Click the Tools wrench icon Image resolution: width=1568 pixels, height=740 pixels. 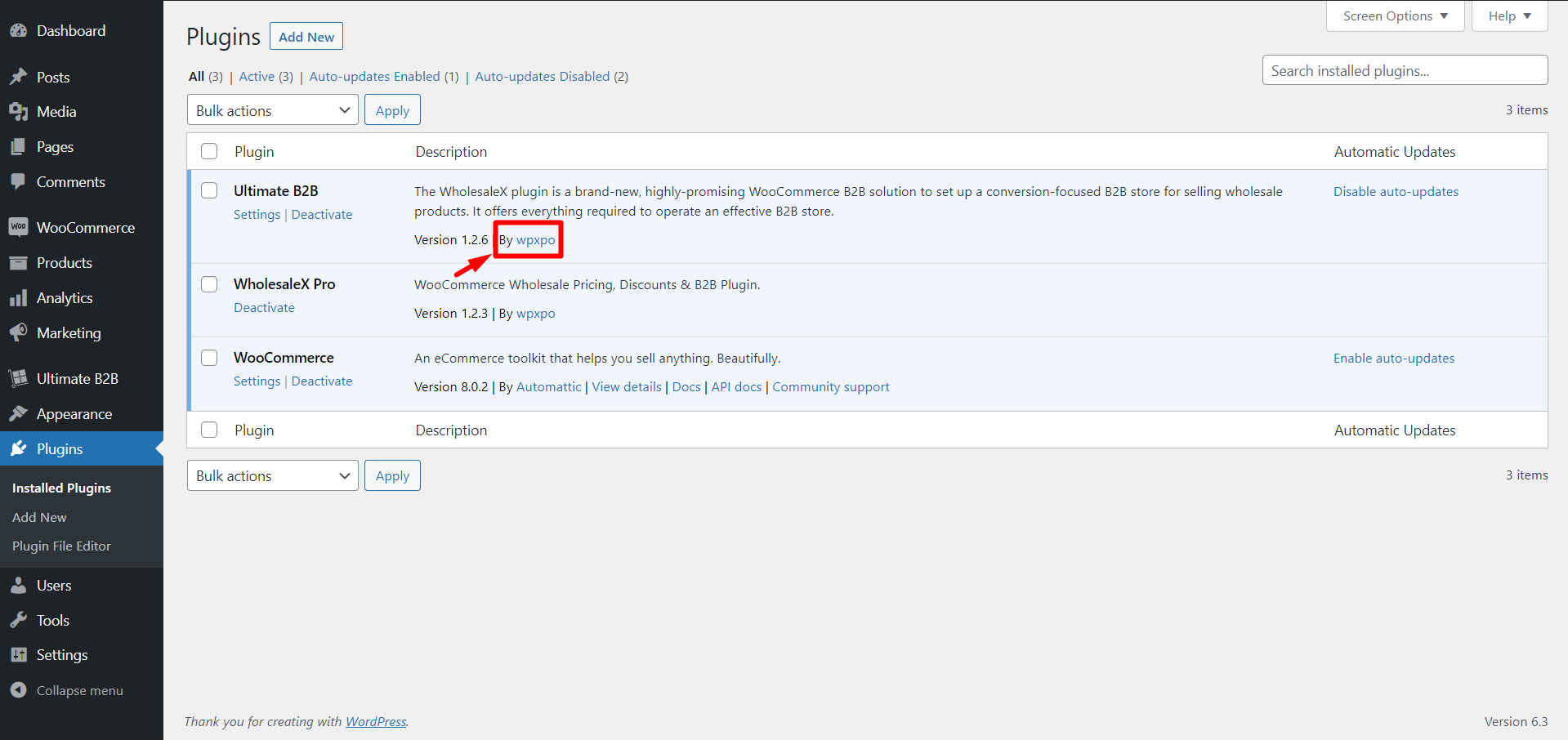click(18, 620)
